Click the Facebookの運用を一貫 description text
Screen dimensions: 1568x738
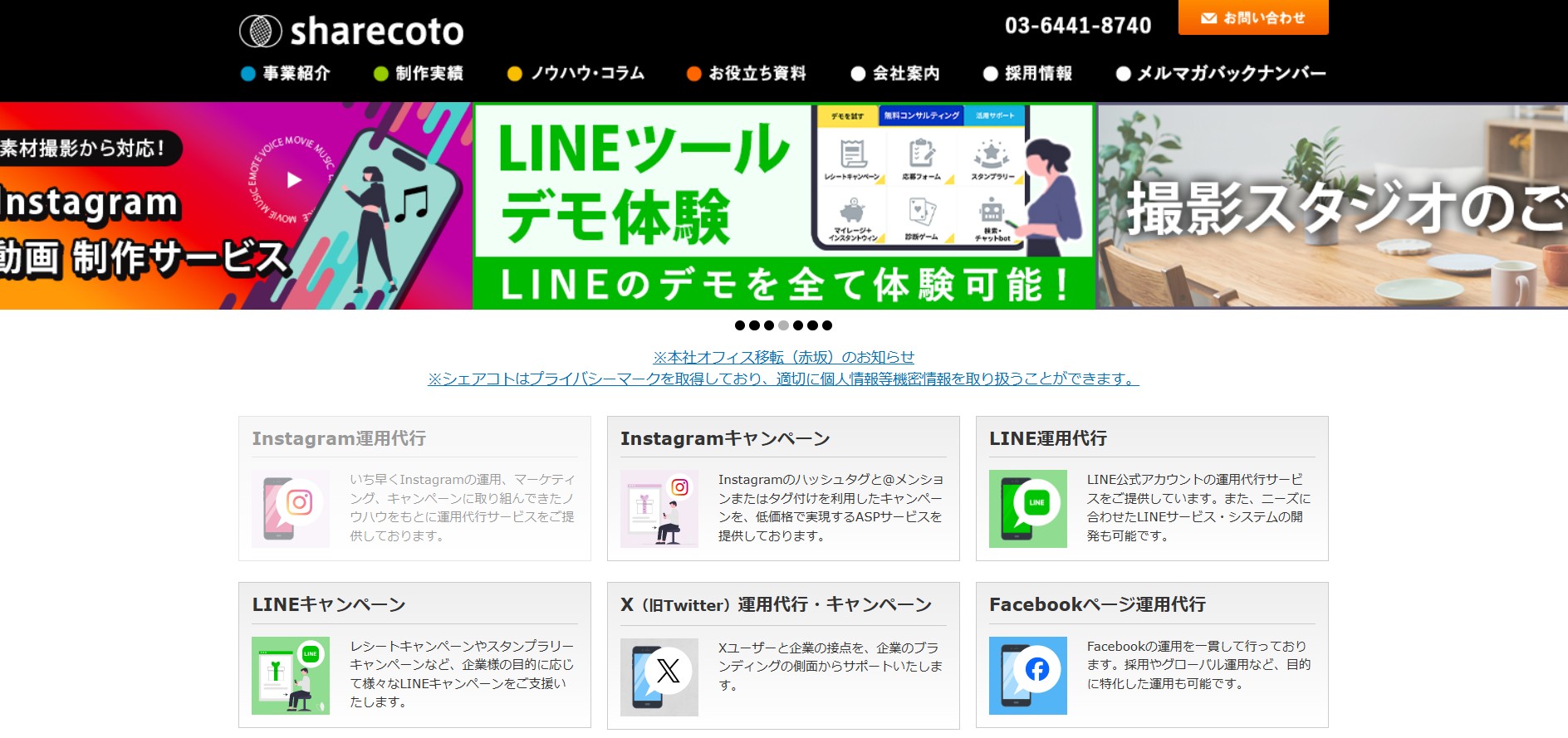click(1198, 665)
